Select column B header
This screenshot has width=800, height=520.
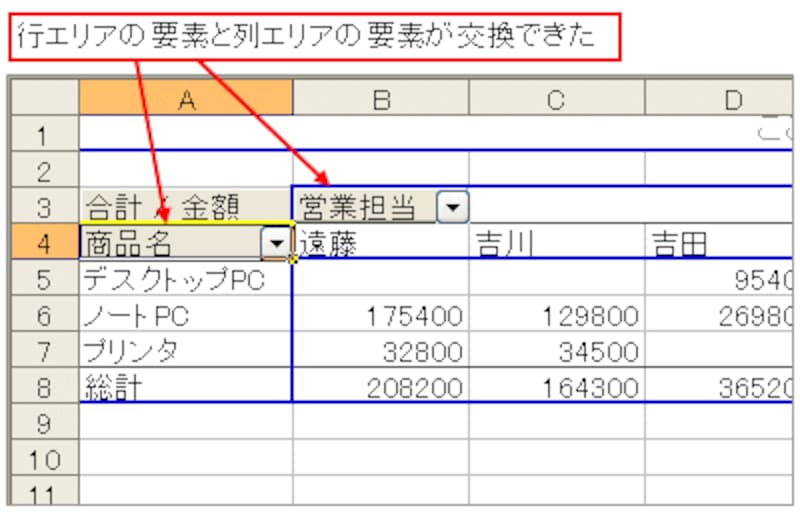[x=381, y=98]
